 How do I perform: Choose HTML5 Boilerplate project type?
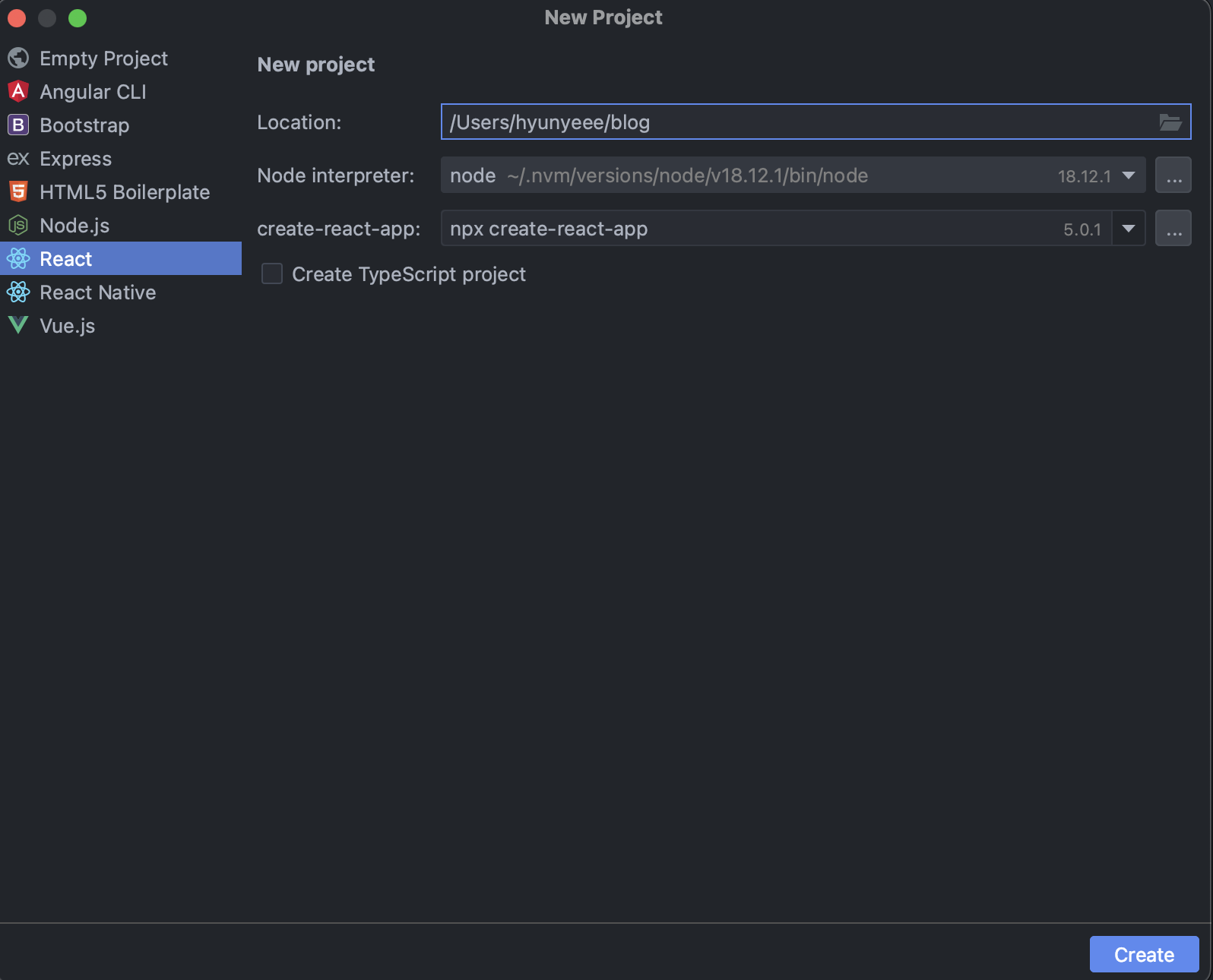click(x=121, y=192)
